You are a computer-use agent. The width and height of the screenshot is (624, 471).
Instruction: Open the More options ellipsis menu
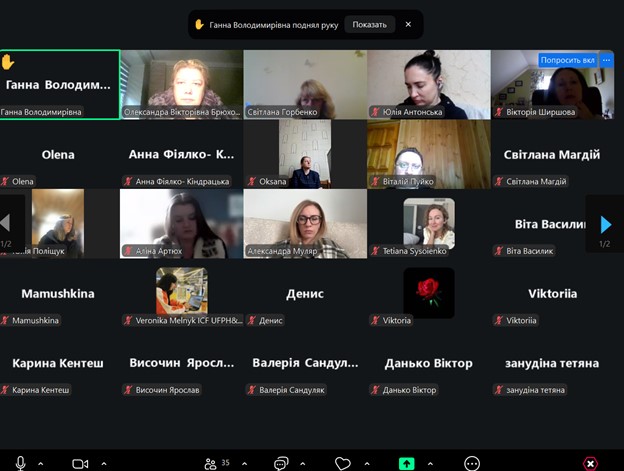(x=472, y=463)
